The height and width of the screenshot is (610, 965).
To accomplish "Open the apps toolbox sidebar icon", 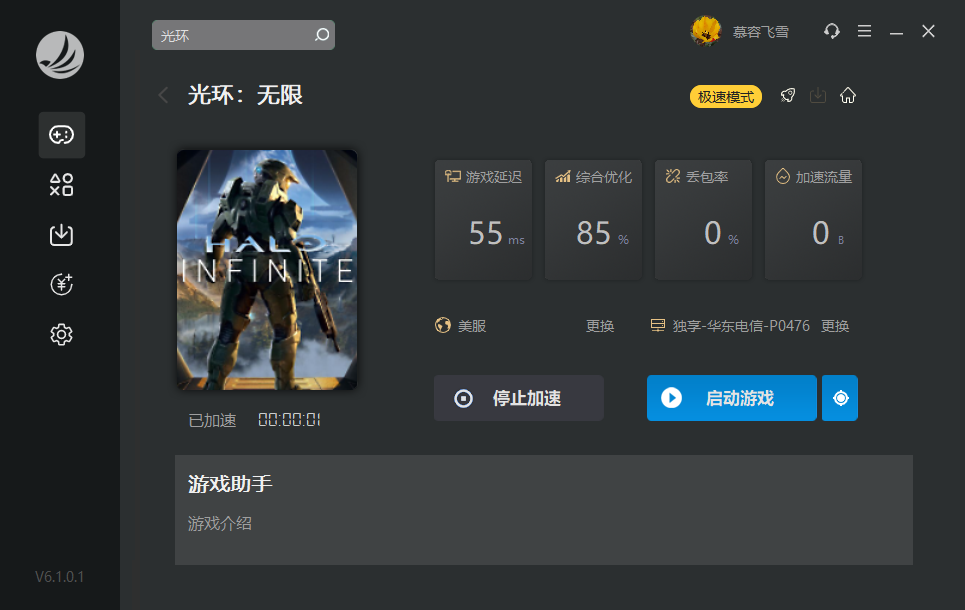I will coord(62,185).
